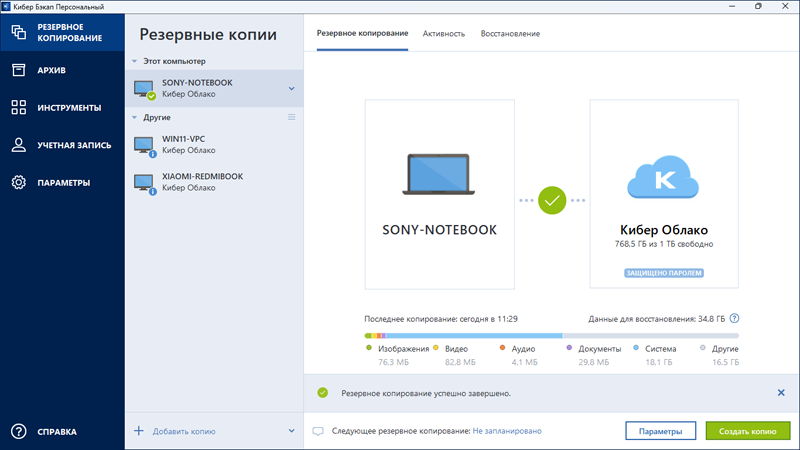Click the help icon beside 34,8 ГБ
The height and width of the screenshot is (450, 800).
pos(734,318)
